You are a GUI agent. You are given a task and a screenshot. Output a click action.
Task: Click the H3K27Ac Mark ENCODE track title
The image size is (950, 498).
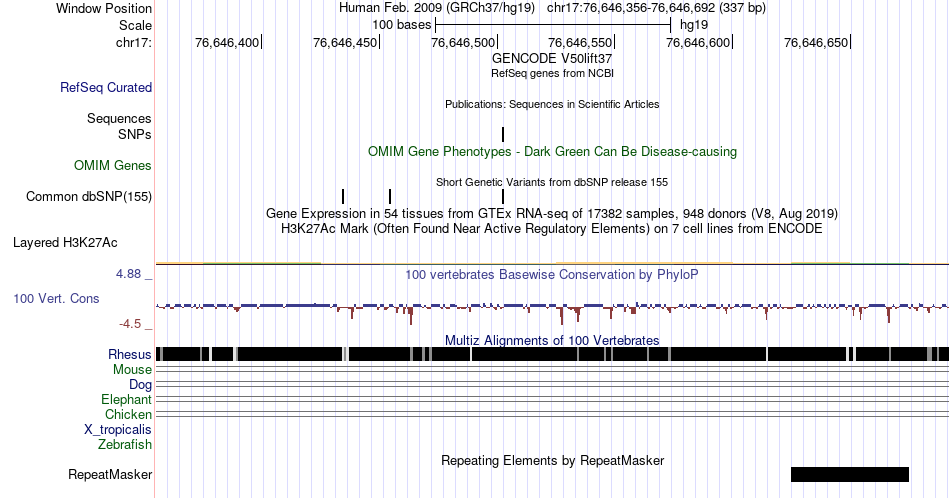click(x=552, y=228)
